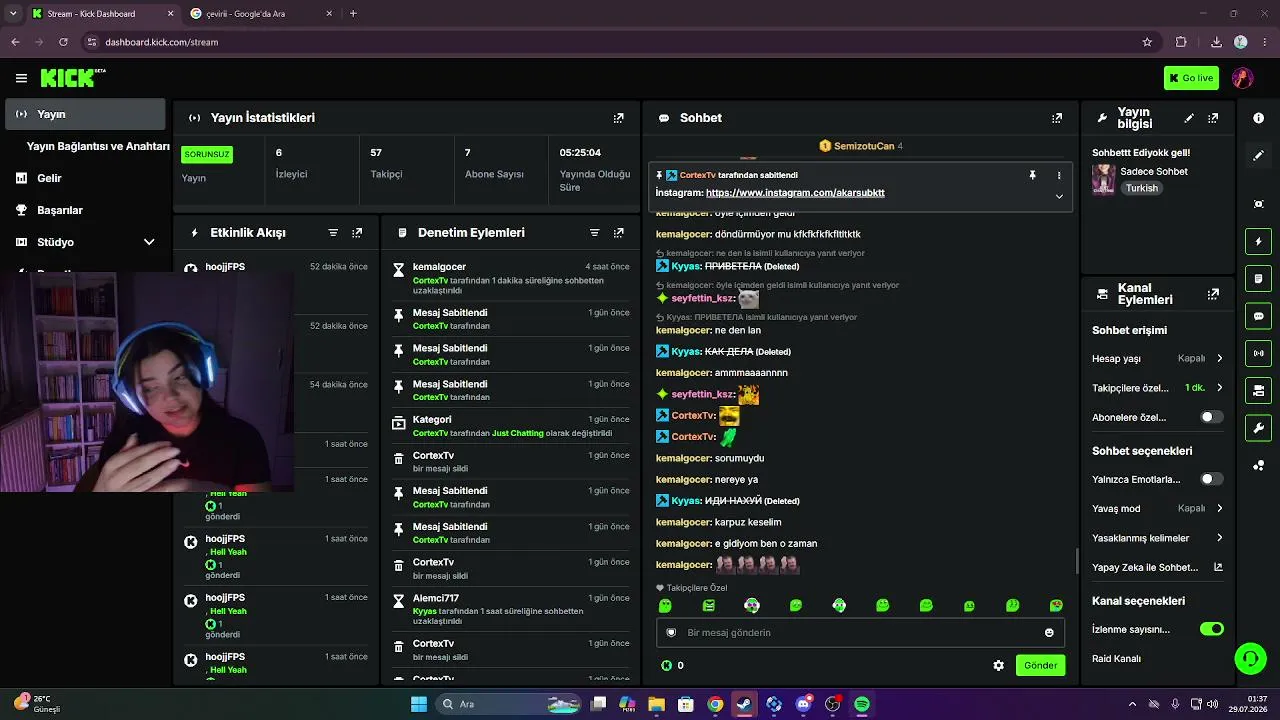
Task: Click the Kategori moderation entry
Action: coord(511,426)
